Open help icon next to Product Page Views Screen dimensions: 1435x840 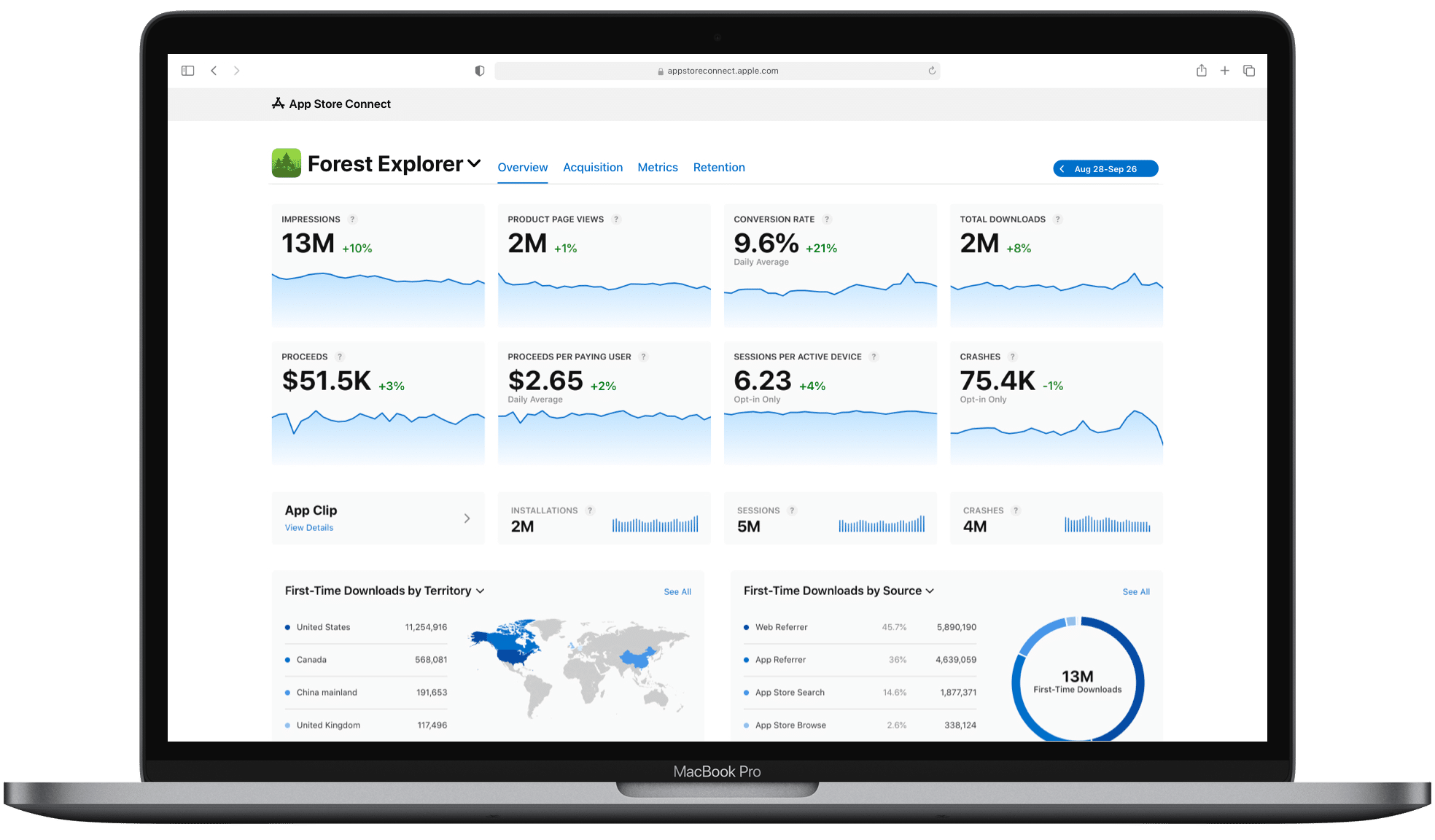pos(616,219)
